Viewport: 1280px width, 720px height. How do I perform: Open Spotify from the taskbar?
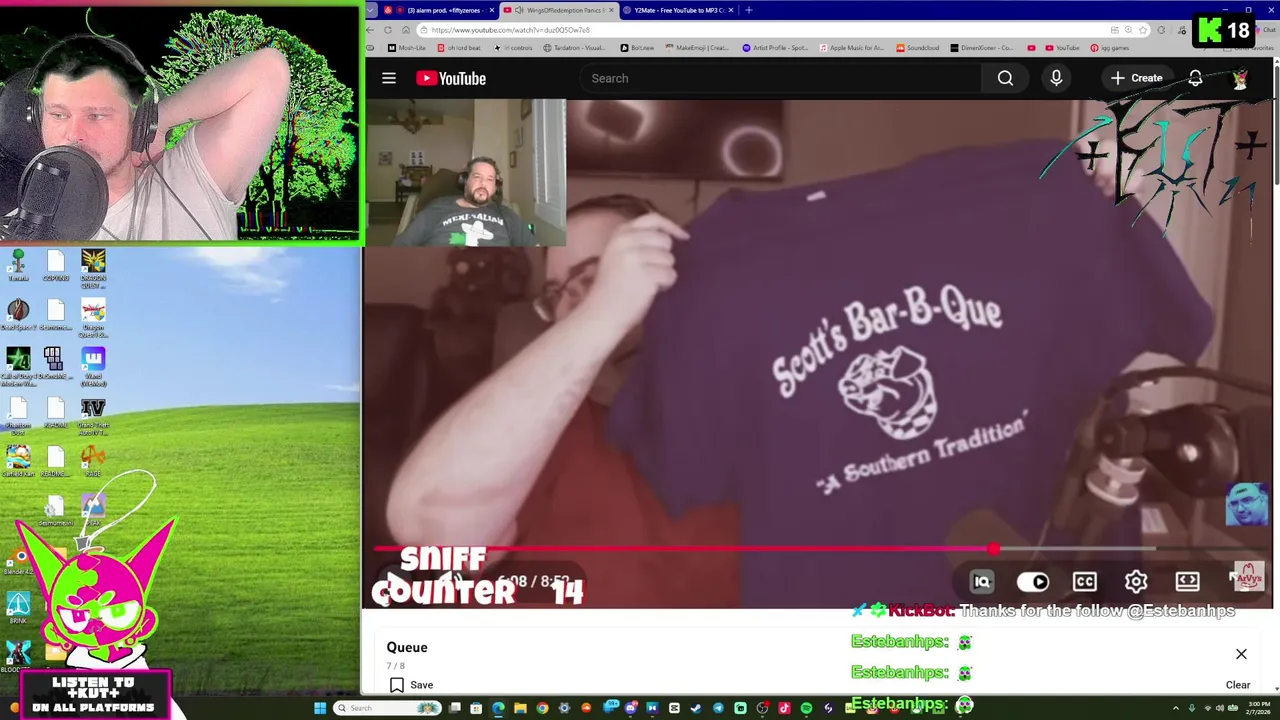click(x=806, y=708)
